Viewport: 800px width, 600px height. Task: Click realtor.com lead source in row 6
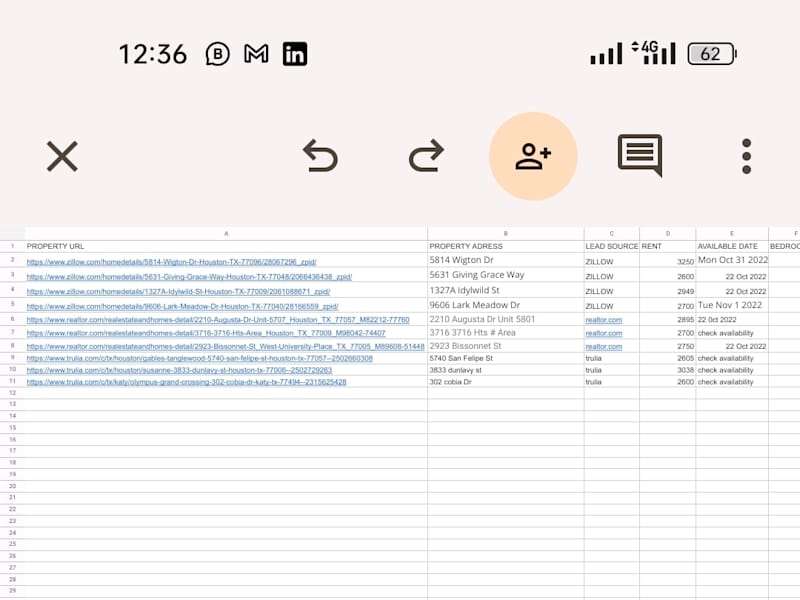[x=604, y=320]
